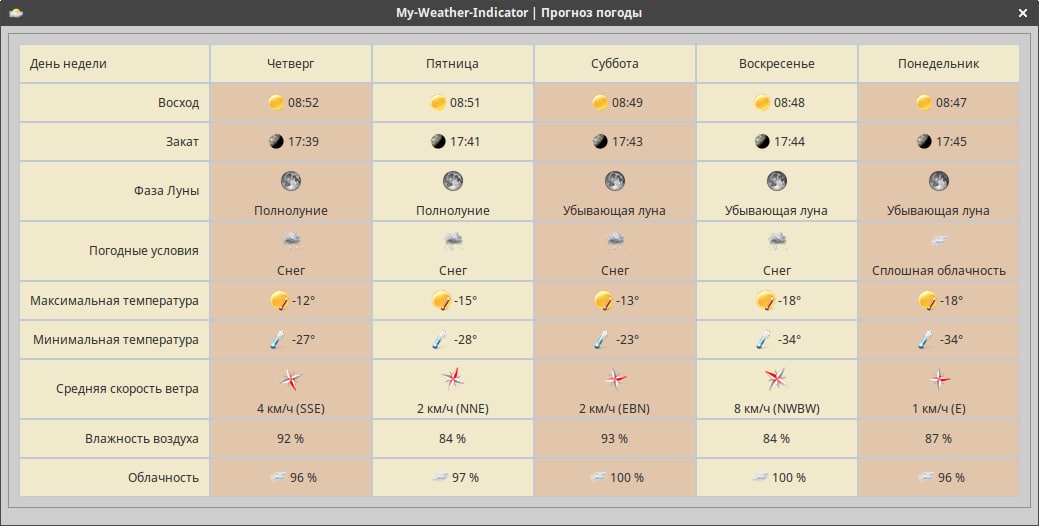Click the Полнолуние label under Четверг
The image size is (1039, 526).
[x=291, y=211]
